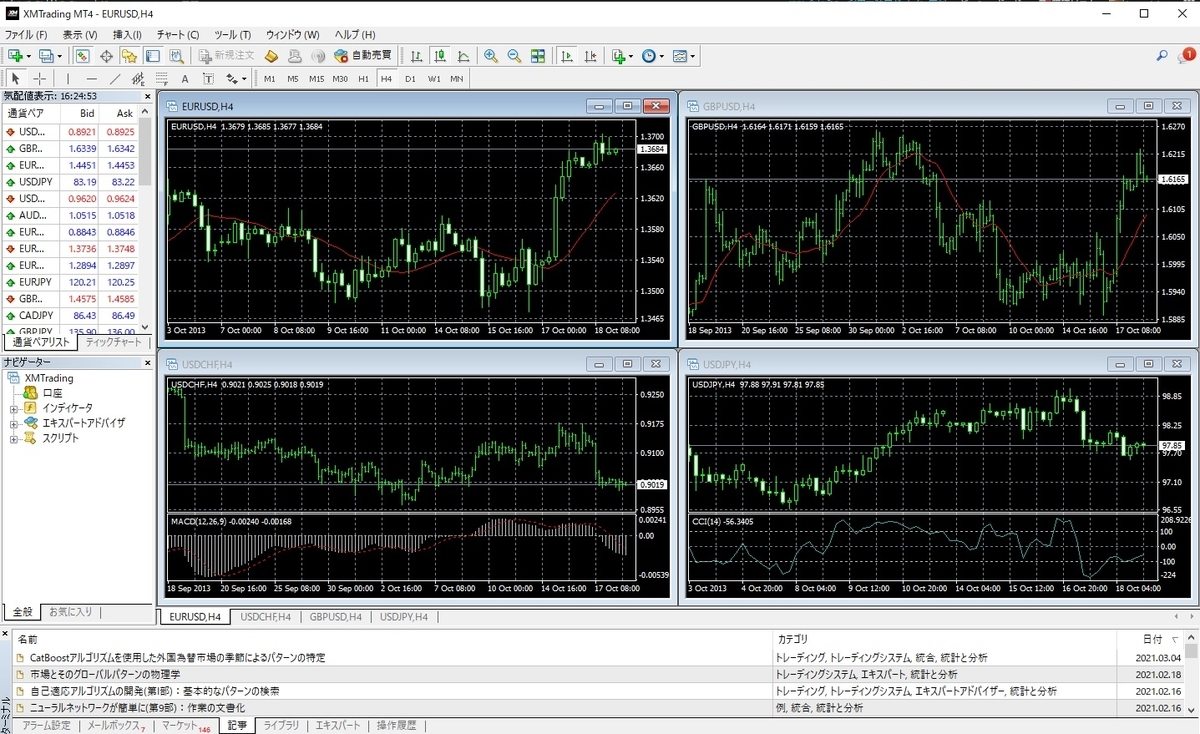Select the text label T tool
The height and width of the screenshot is (734, 1200).
click(208, 78)
